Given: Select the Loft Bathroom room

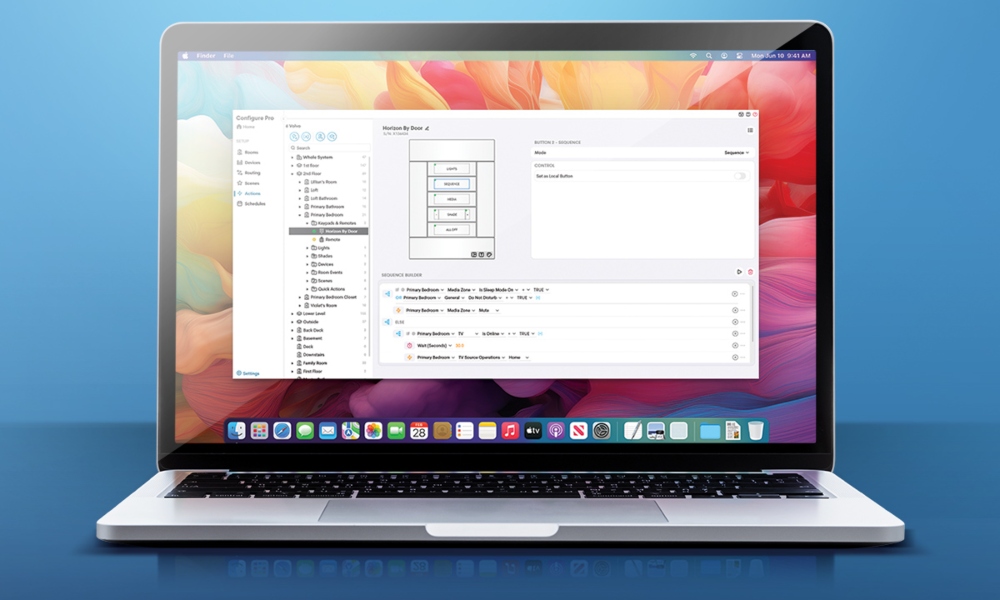Looking at the screenshot, I should [x=324, y=198].
